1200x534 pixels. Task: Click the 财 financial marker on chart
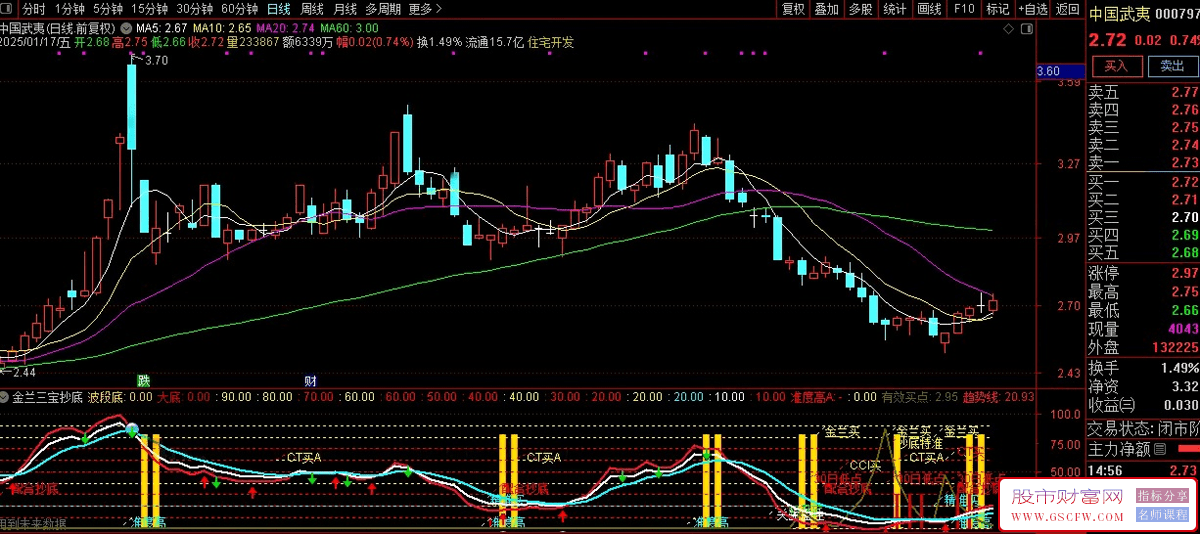click(310, 381)
